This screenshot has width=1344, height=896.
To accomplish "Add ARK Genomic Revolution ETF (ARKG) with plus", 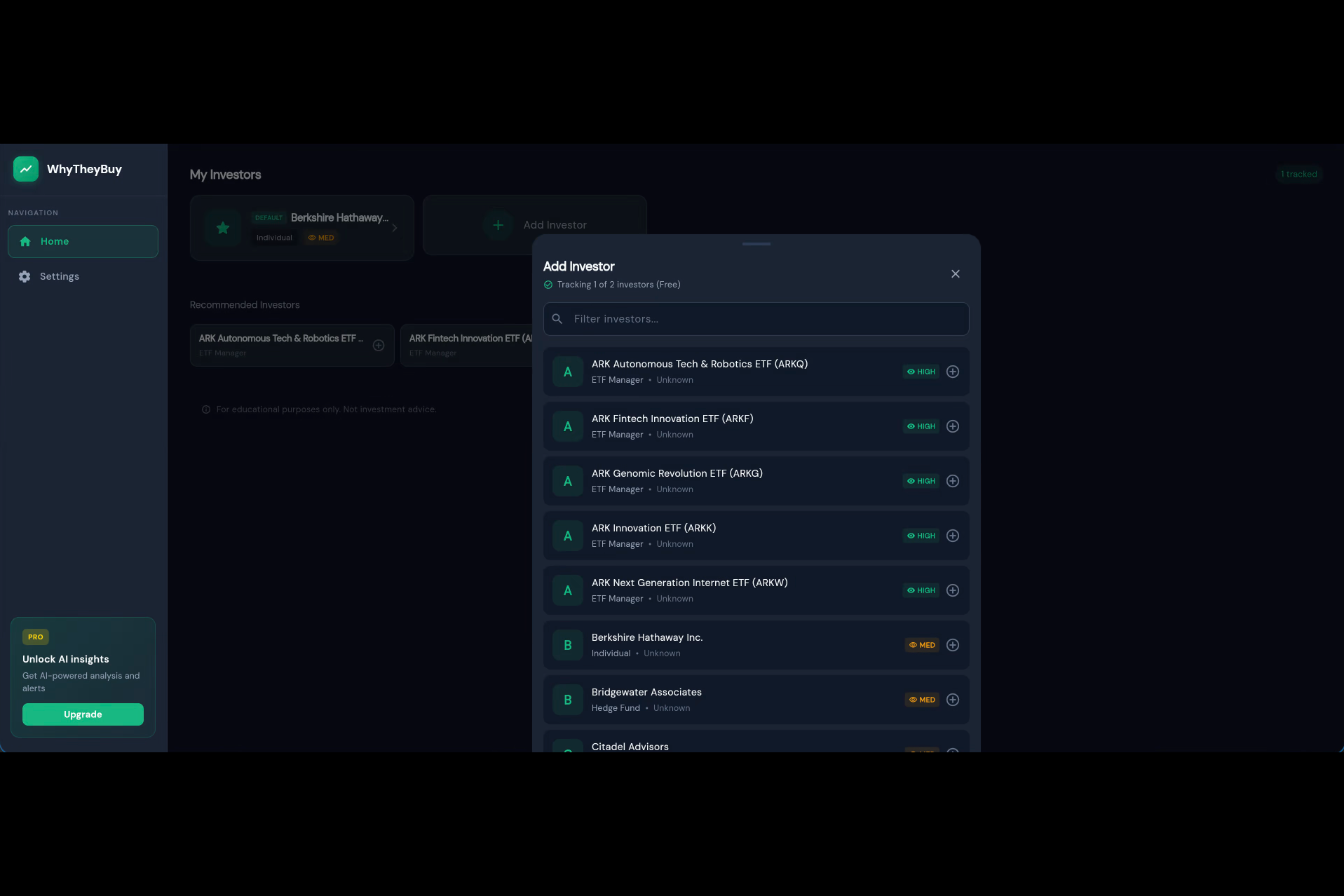I will pos(952,481).
